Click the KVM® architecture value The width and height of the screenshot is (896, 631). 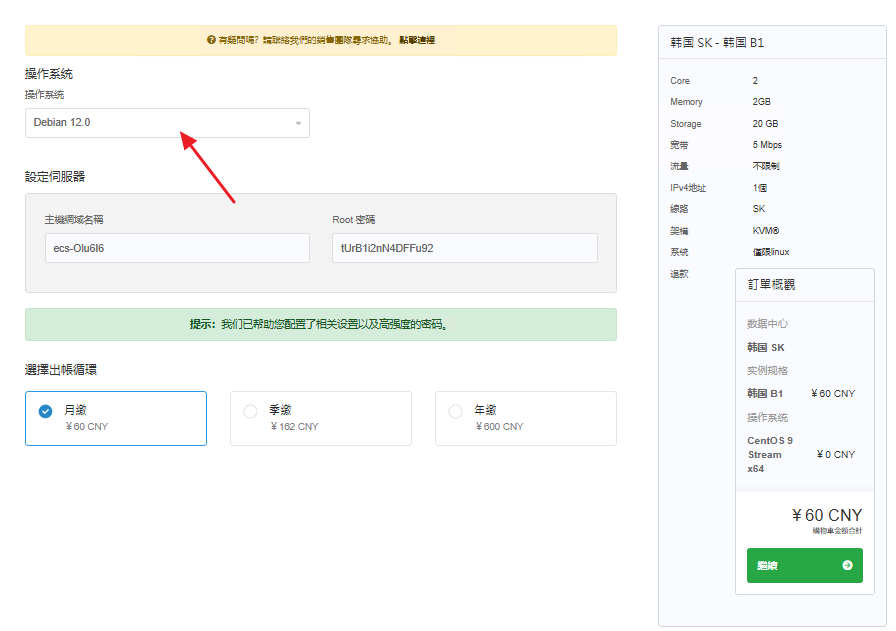[x=766, y=231]
